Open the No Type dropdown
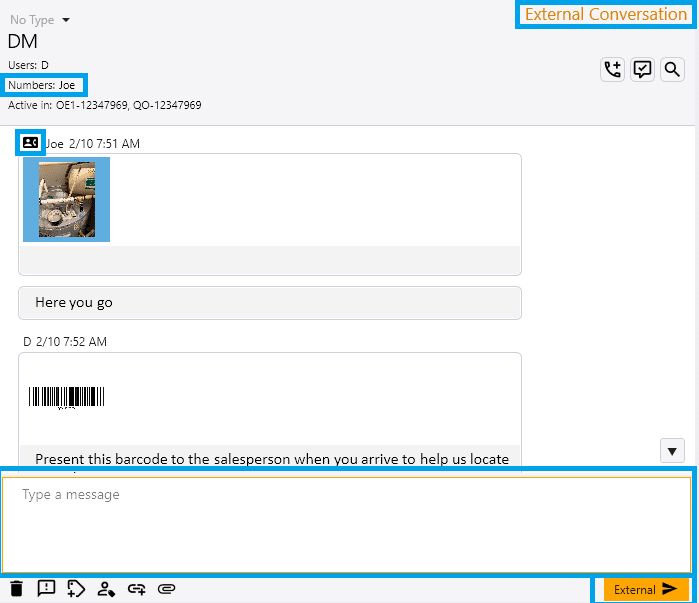The width and height of the screenshot is (699, 603). coord(40,20)
